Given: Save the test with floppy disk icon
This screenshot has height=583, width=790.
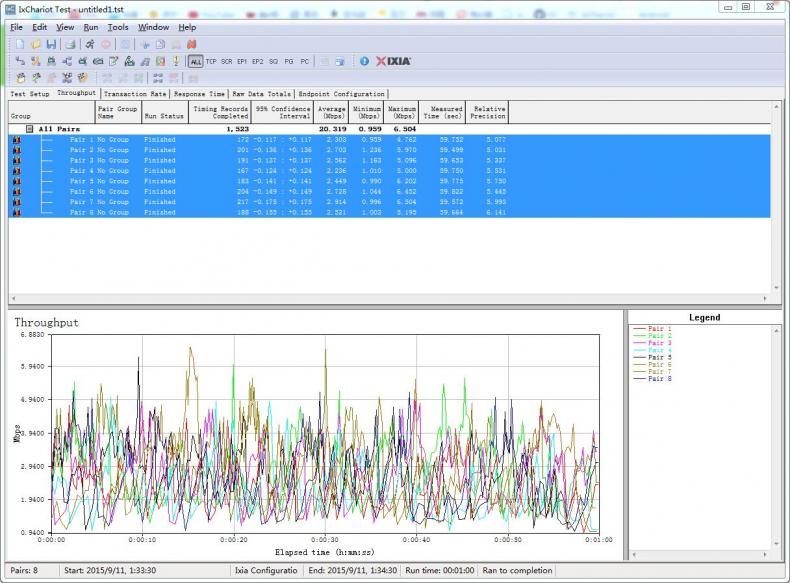Looking at the screenshot, I should 51,44.
